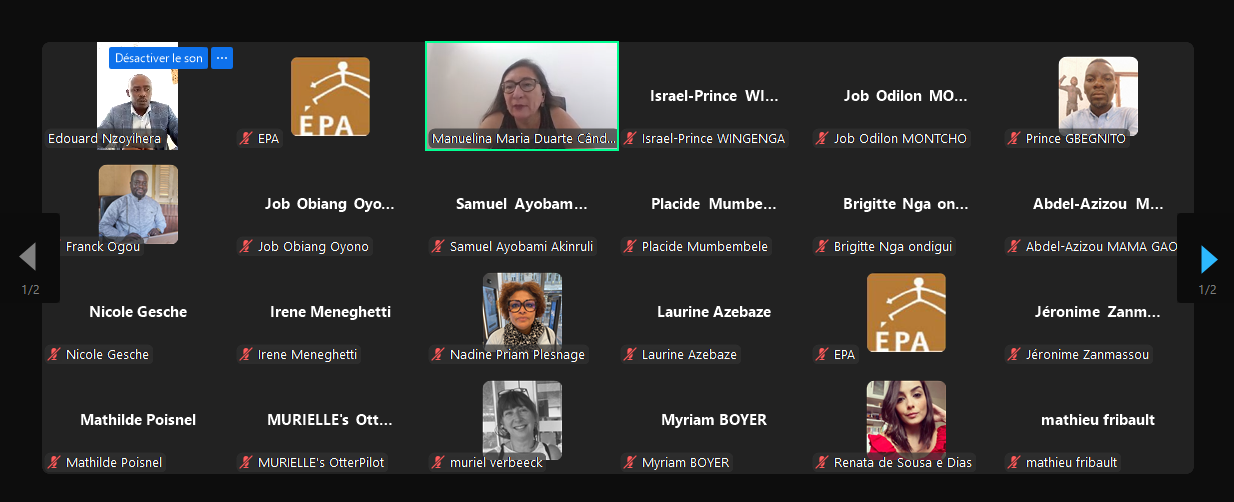Go to previous page with gray left arrow
This screenshot has width=1234, height=502.
pos(28,257)
